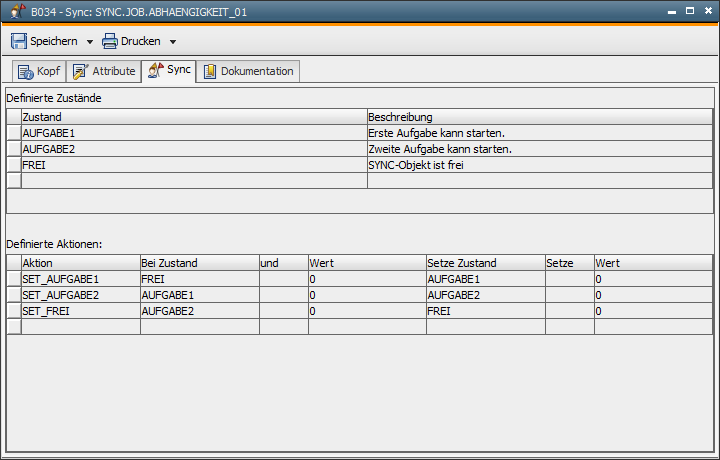Select row header of the FREI state row
Screen dimensions: 720x460
(x=14, y=165)
